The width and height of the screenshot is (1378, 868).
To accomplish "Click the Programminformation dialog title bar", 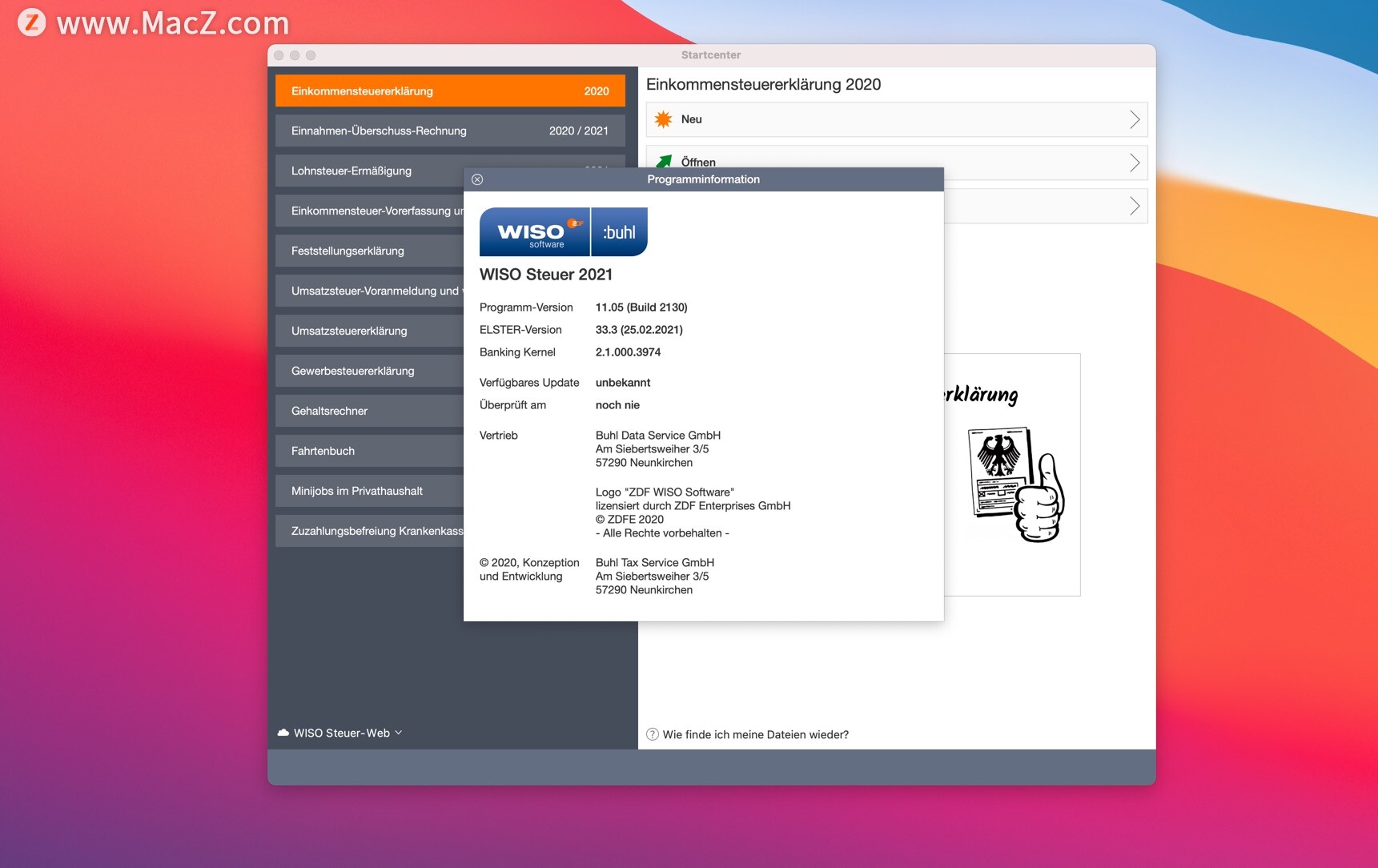I will [704, 179].
